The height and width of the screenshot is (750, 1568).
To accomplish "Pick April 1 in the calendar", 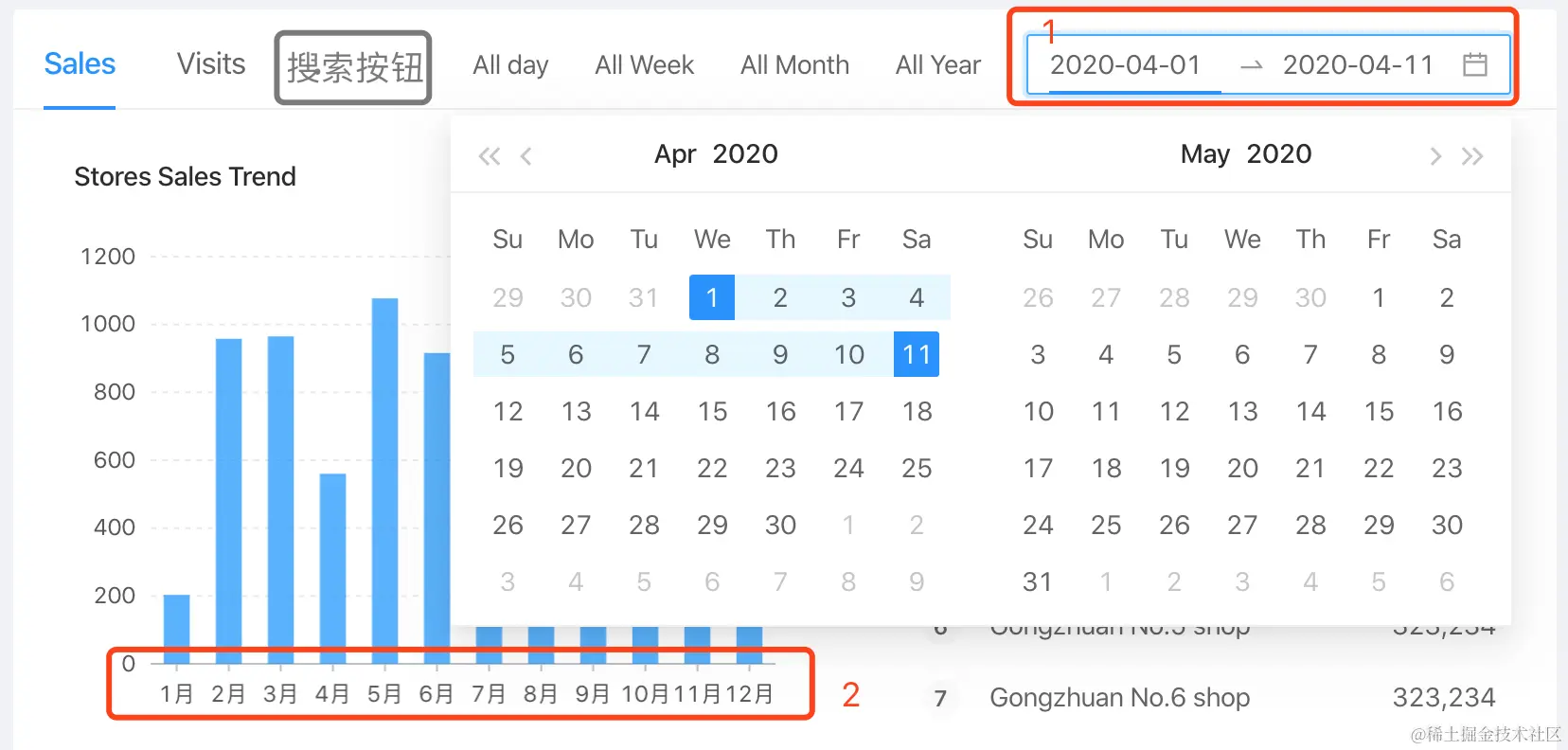I will 712,297.
